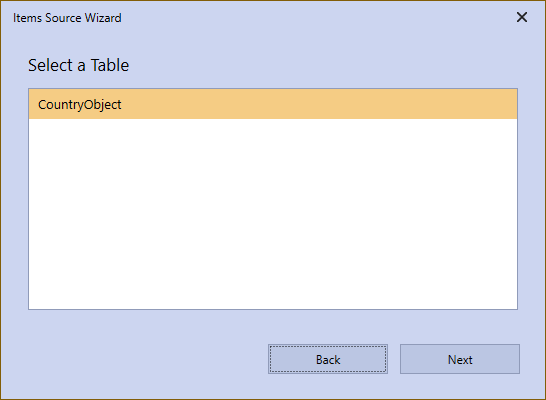Proceed past the table selection with Next

(x=460, y=359)
